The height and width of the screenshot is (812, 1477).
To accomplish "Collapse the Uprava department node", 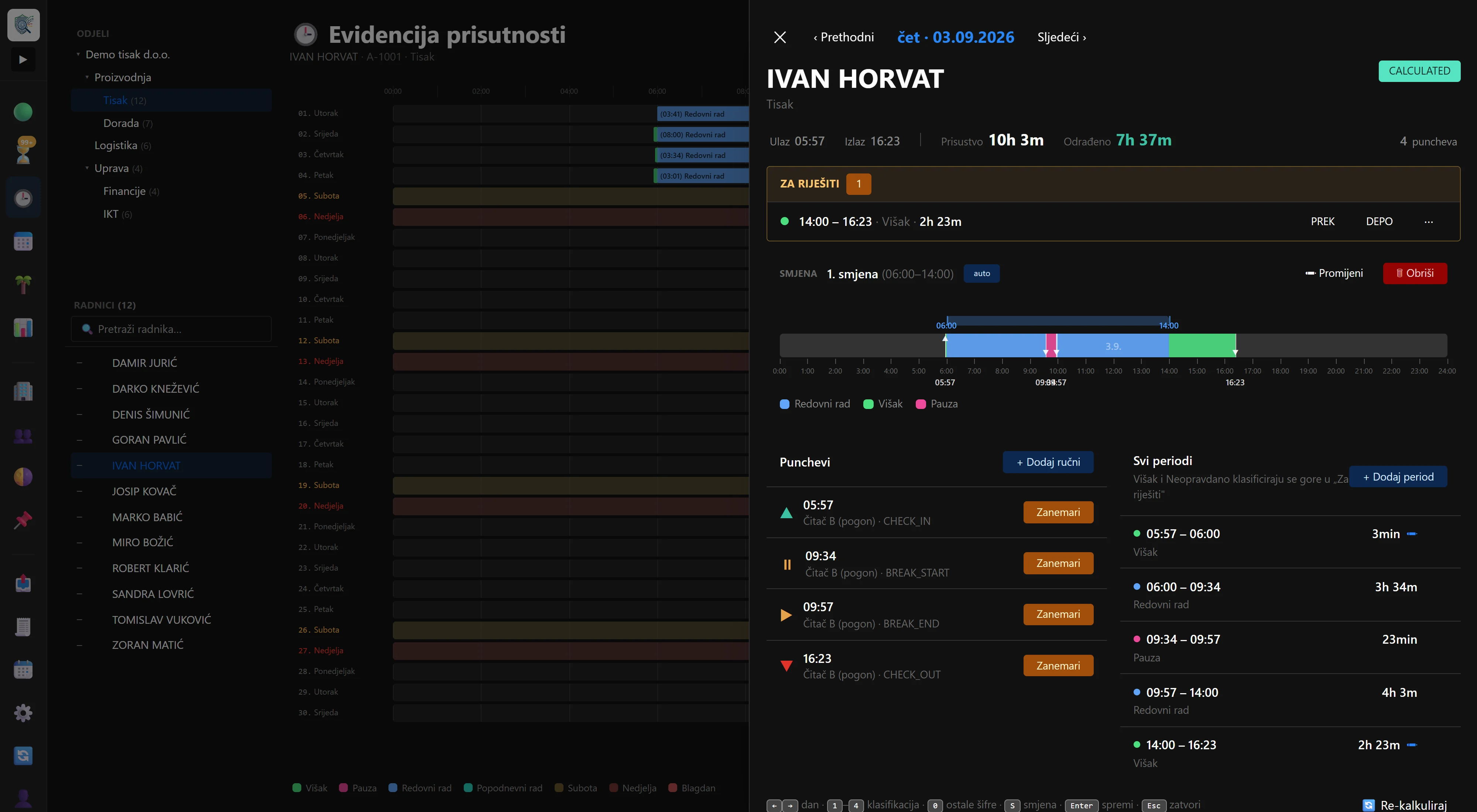I will point(87,168).
